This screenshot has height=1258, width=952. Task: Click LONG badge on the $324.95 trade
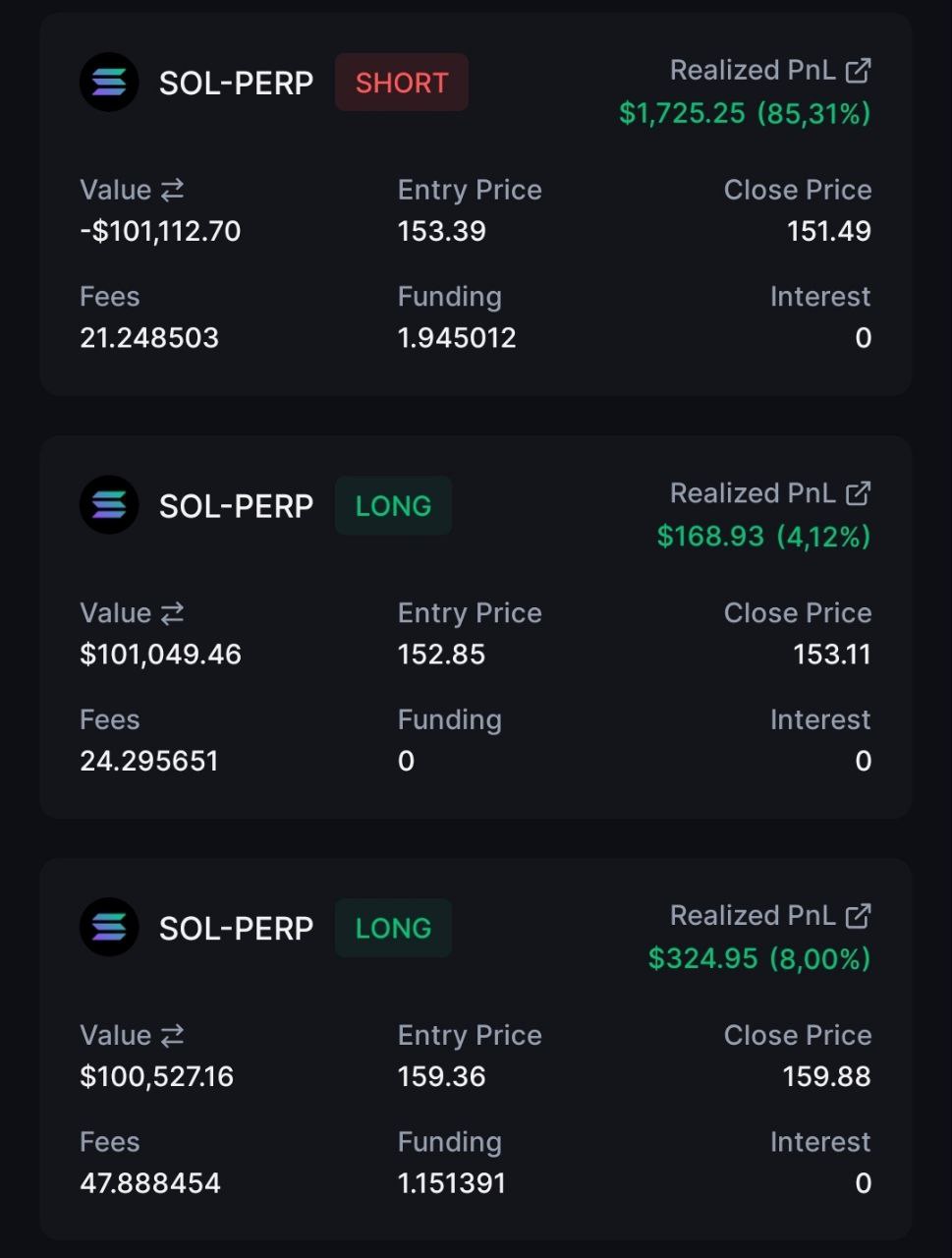point(393,928)
